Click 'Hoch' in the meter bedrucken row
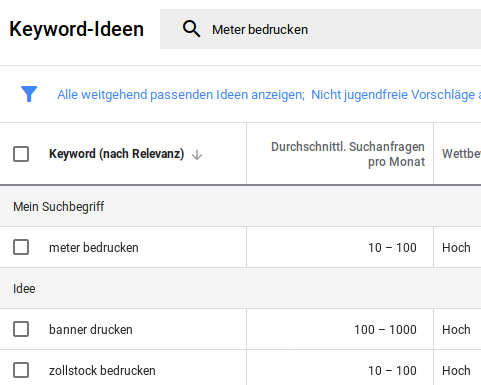Viewport: 481px width, 385px height. tap(456, 248)
